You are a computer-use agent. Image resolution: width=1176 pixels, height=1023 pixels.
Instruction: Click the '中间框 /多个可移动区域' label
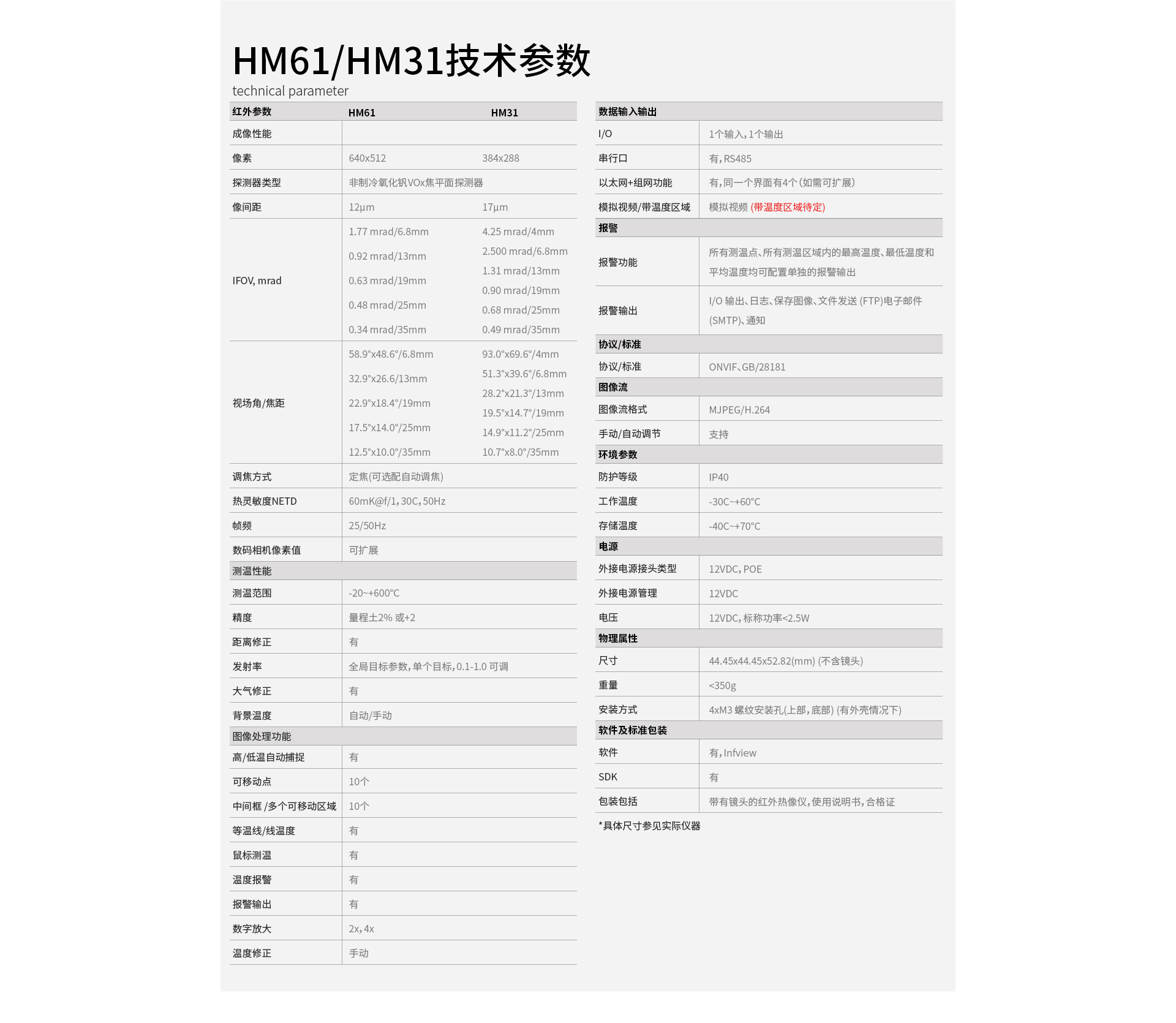284,806
